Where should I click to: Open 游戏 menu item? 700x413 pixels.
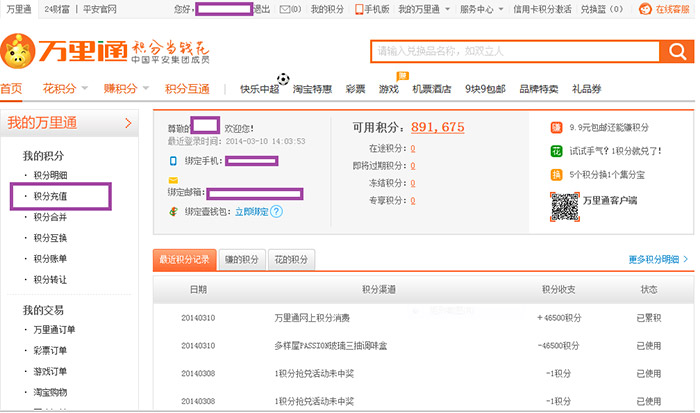[x=388, y=89]
